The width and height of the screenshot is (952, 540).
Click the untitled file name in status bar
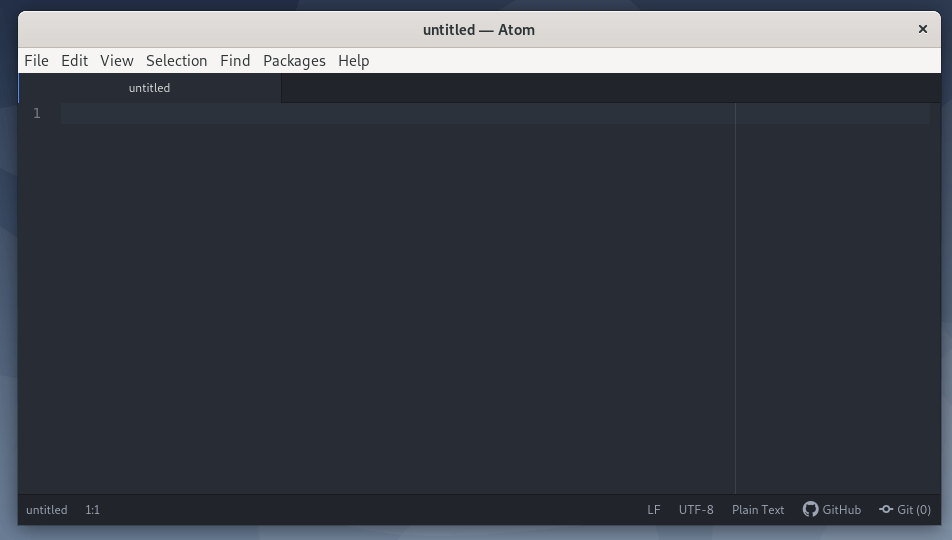tap(47, 510)
